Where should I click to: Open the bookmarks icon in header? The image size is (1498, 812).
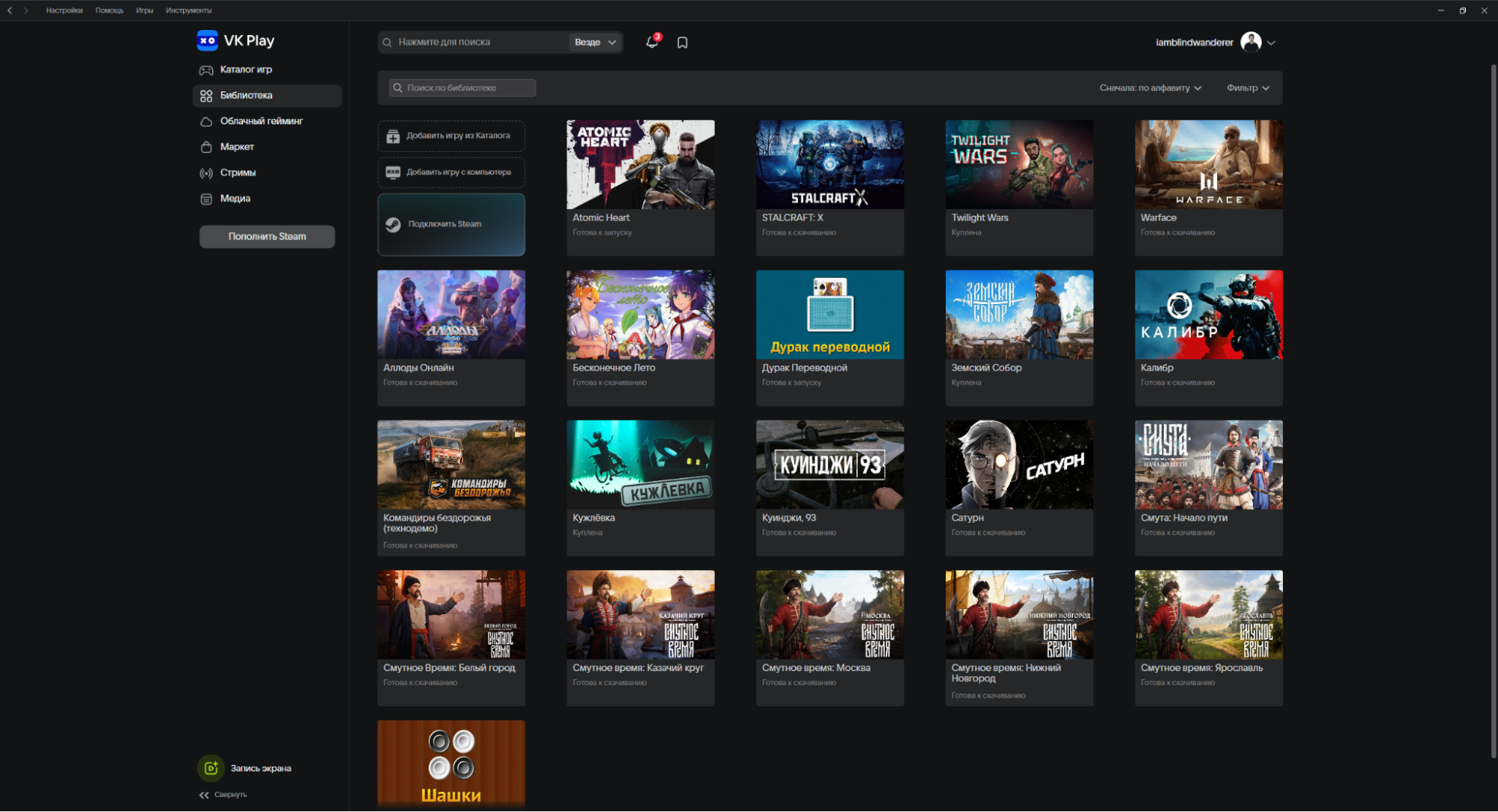click(683, 43)
